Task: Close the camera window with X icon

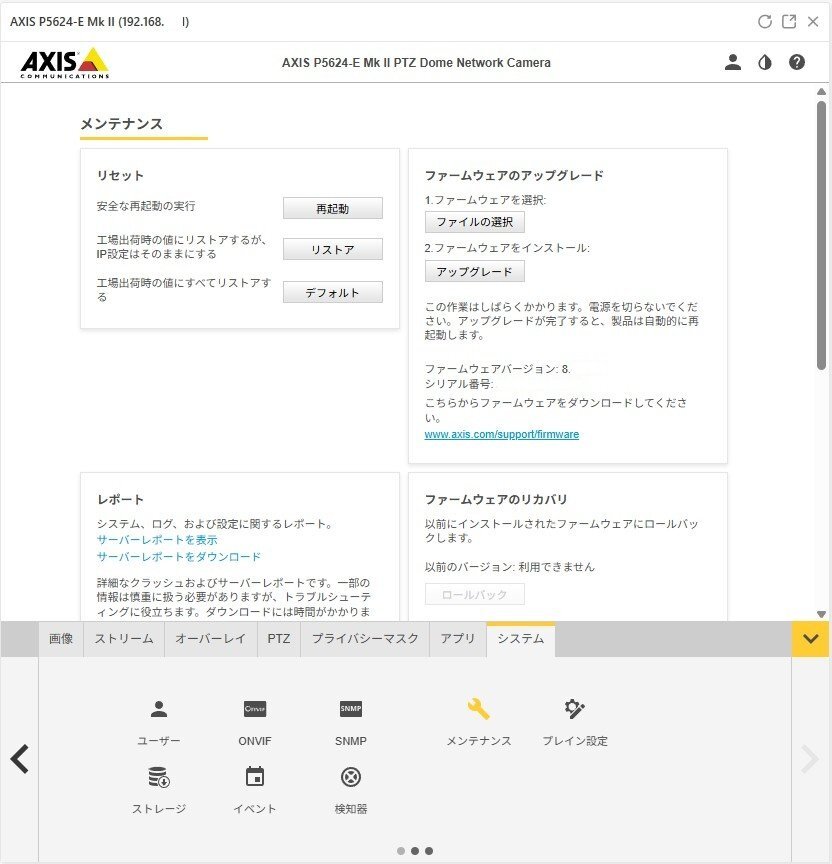Action: (x=813, y=21)
